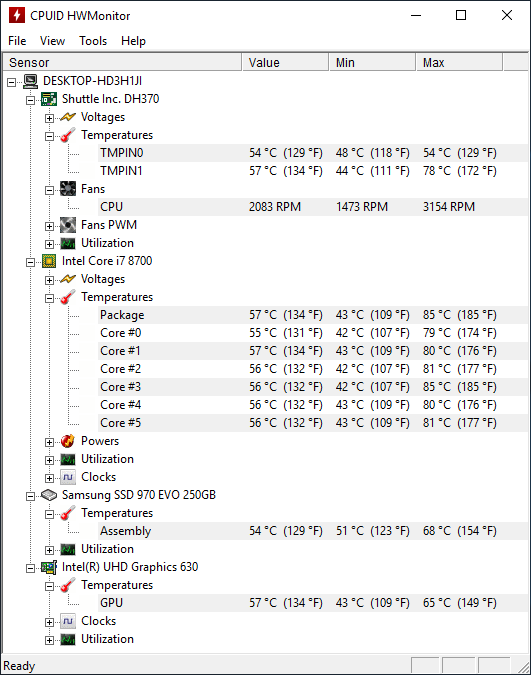Click the Min column header
Image resolution: width=531 pixels, height=675 pixels.
coord(373,62)
